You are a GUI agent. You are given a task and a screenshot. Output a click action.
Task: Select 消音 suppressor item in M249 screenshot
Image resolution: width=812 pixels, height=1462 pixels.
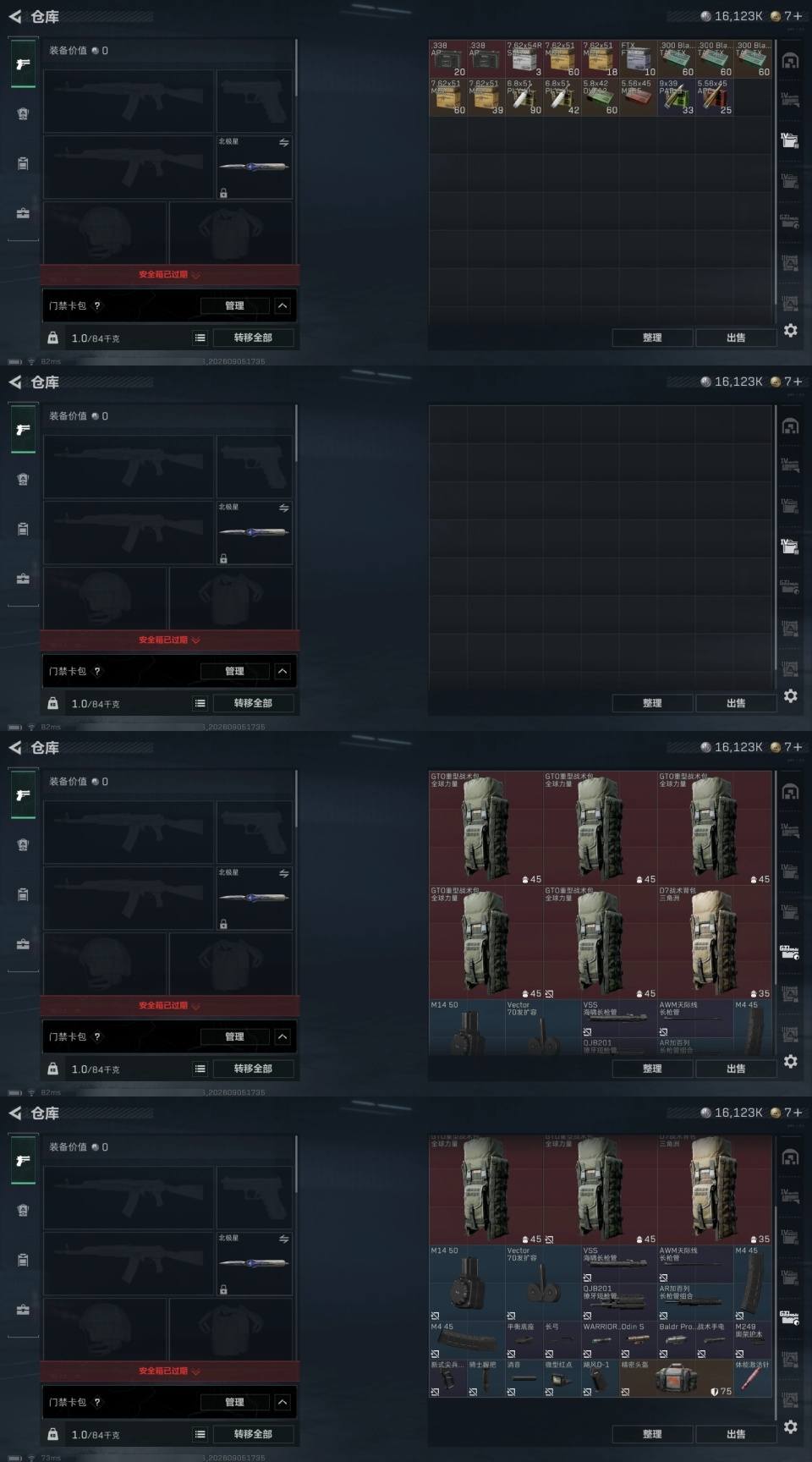click(x=524, y=1377)
